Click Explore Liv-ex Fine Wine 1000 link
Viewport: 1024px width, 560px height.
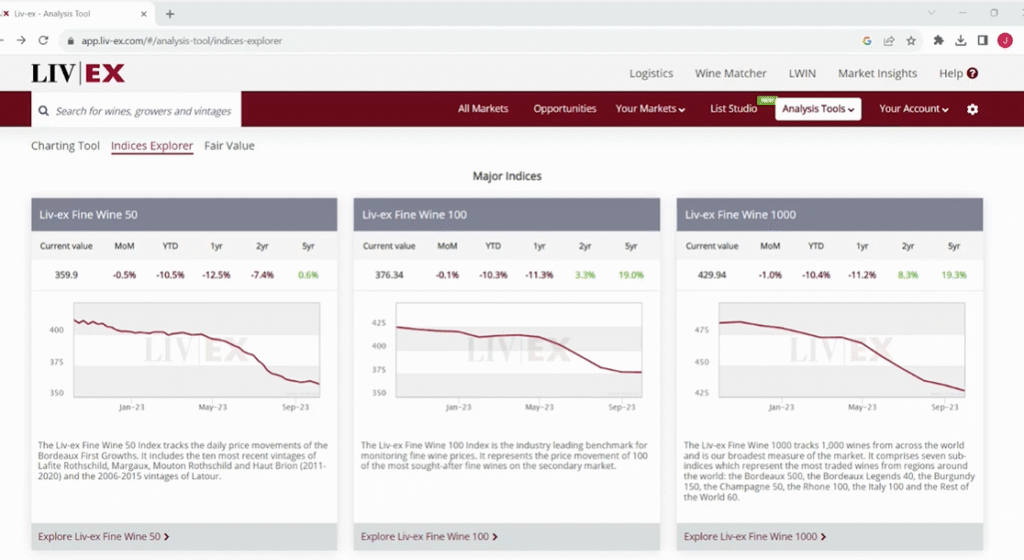pos(752,537)
